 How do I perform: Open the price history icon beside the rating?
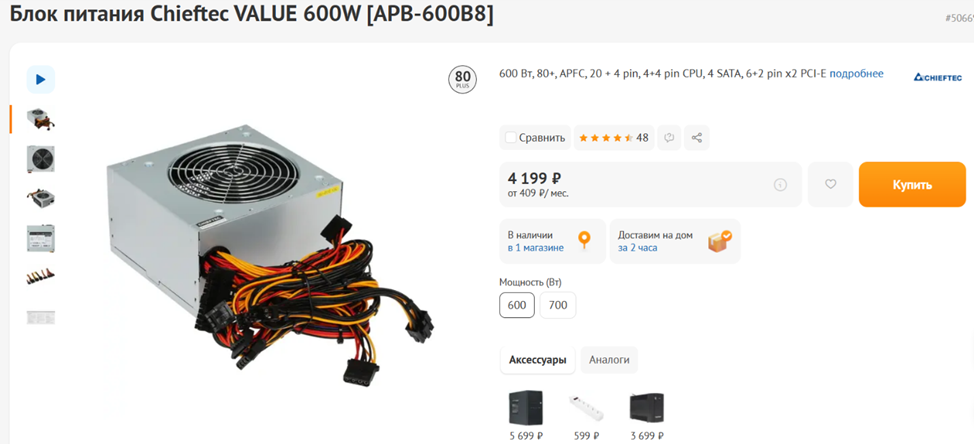(669, 138)
